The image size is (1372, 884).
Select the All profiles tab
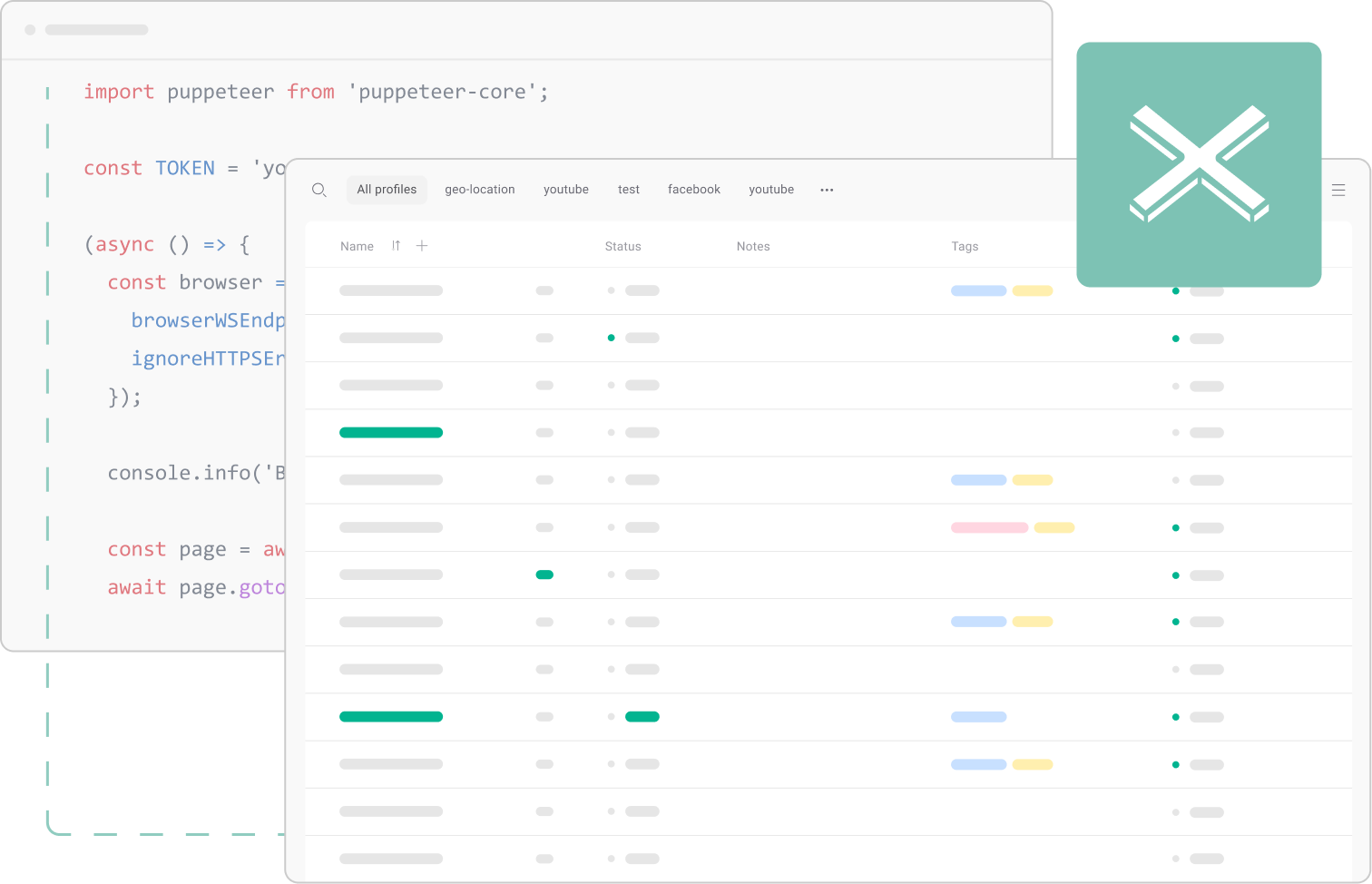(387, 190)
